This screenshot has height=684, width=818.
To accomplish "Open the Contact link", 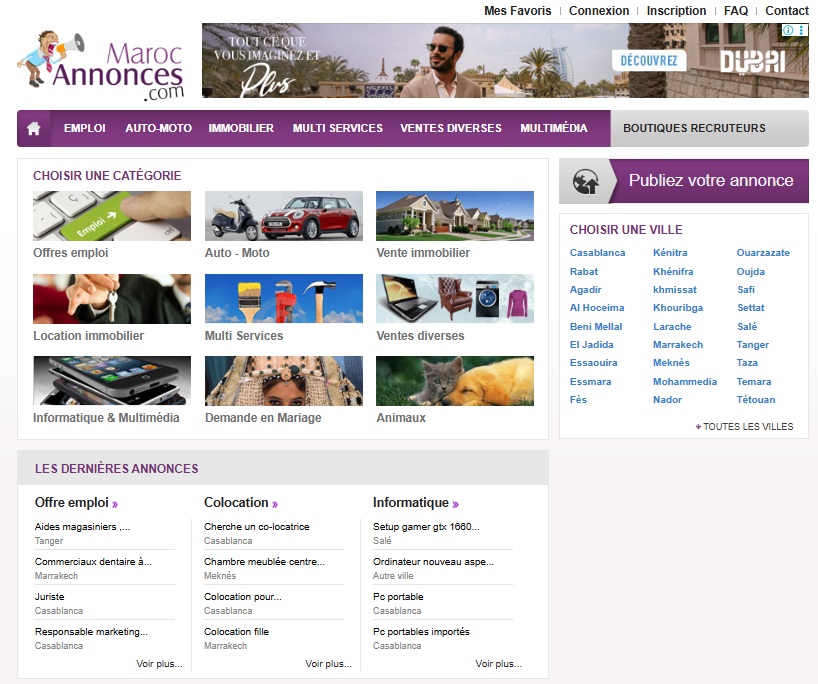I will [787, 11].
